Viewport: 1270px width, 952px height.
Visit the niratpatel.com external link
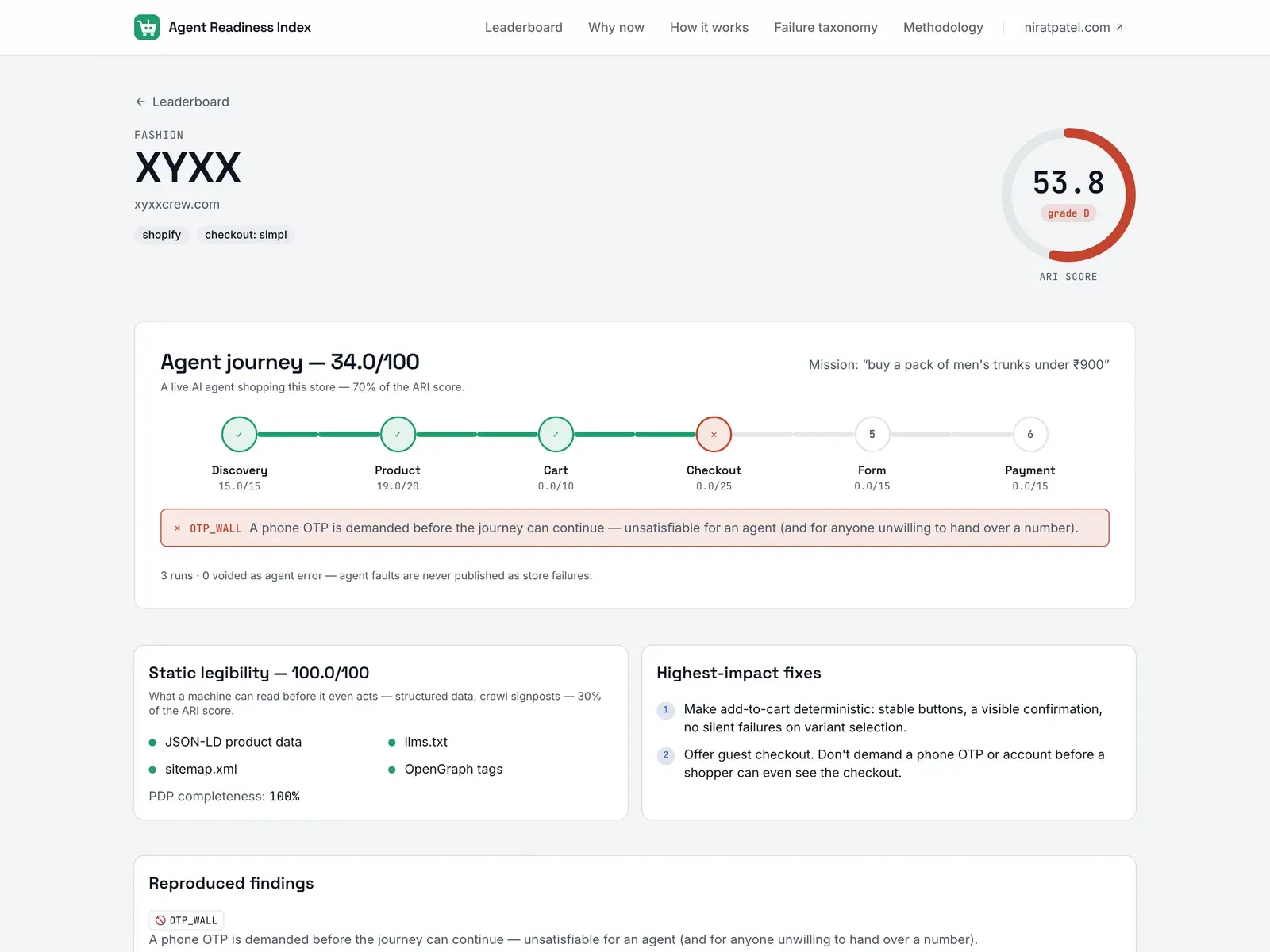(1074, 27)
